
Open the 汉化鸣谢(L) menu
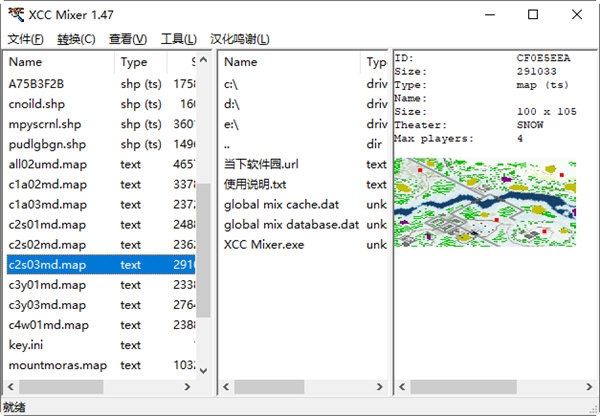point(240,39)
